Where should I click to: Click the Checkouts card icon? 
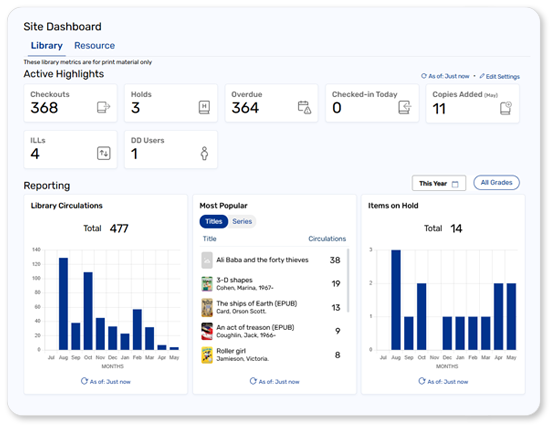click(x=104, y=107)
